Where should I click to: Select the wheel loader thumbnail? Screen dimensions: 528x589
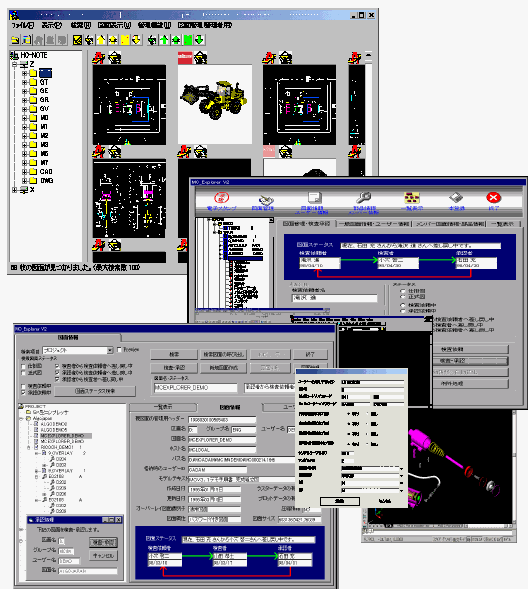(x=214, y=105)
